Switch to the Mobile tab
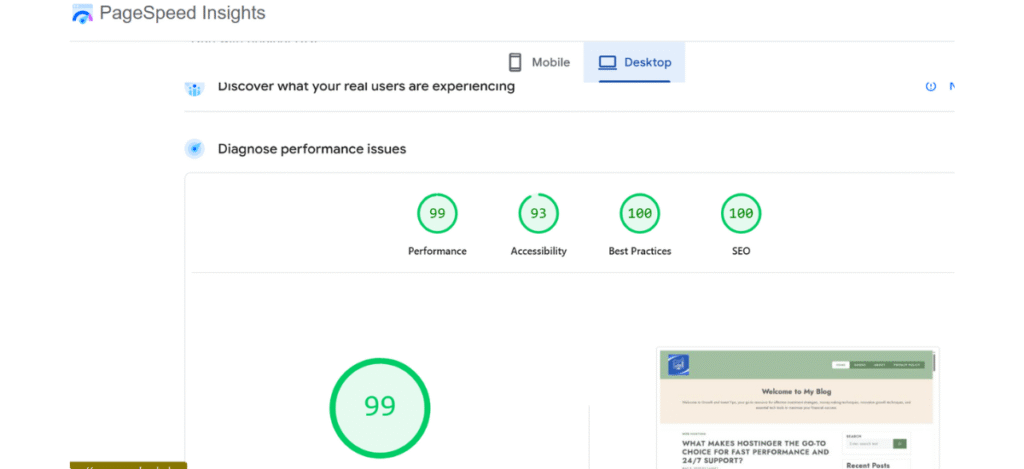1024x469 pixels. [539, 62]
